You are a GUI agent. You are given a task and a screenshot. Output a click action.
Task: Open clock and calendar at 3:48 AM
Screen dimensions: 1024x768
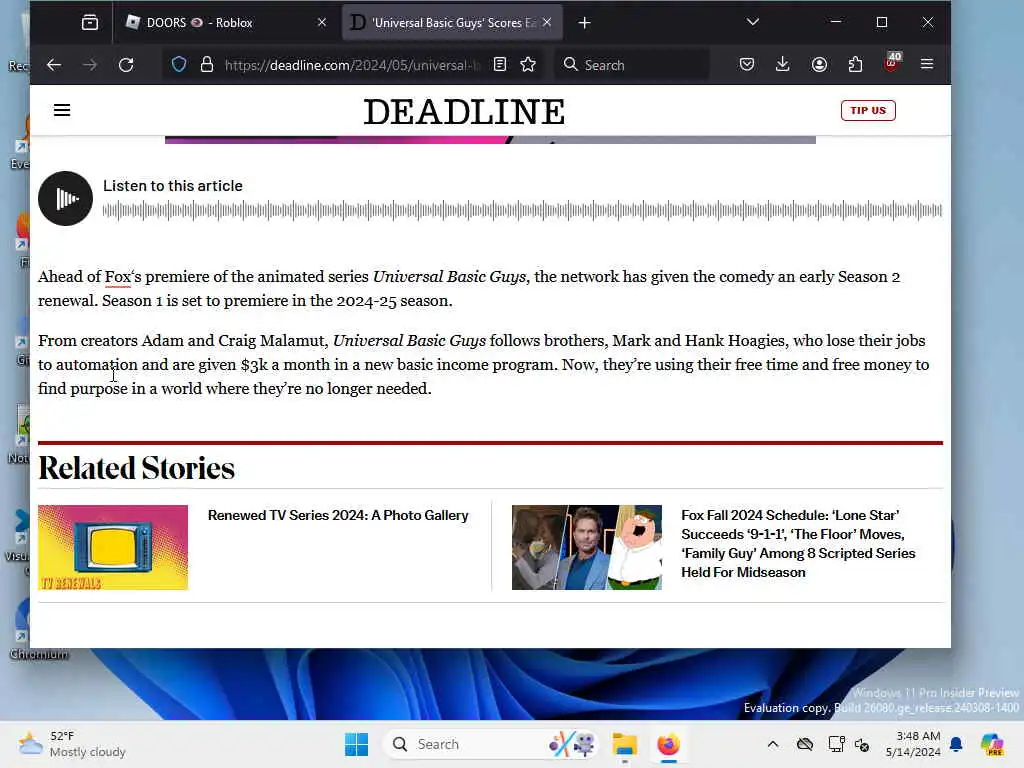click(x=913, y=744)
